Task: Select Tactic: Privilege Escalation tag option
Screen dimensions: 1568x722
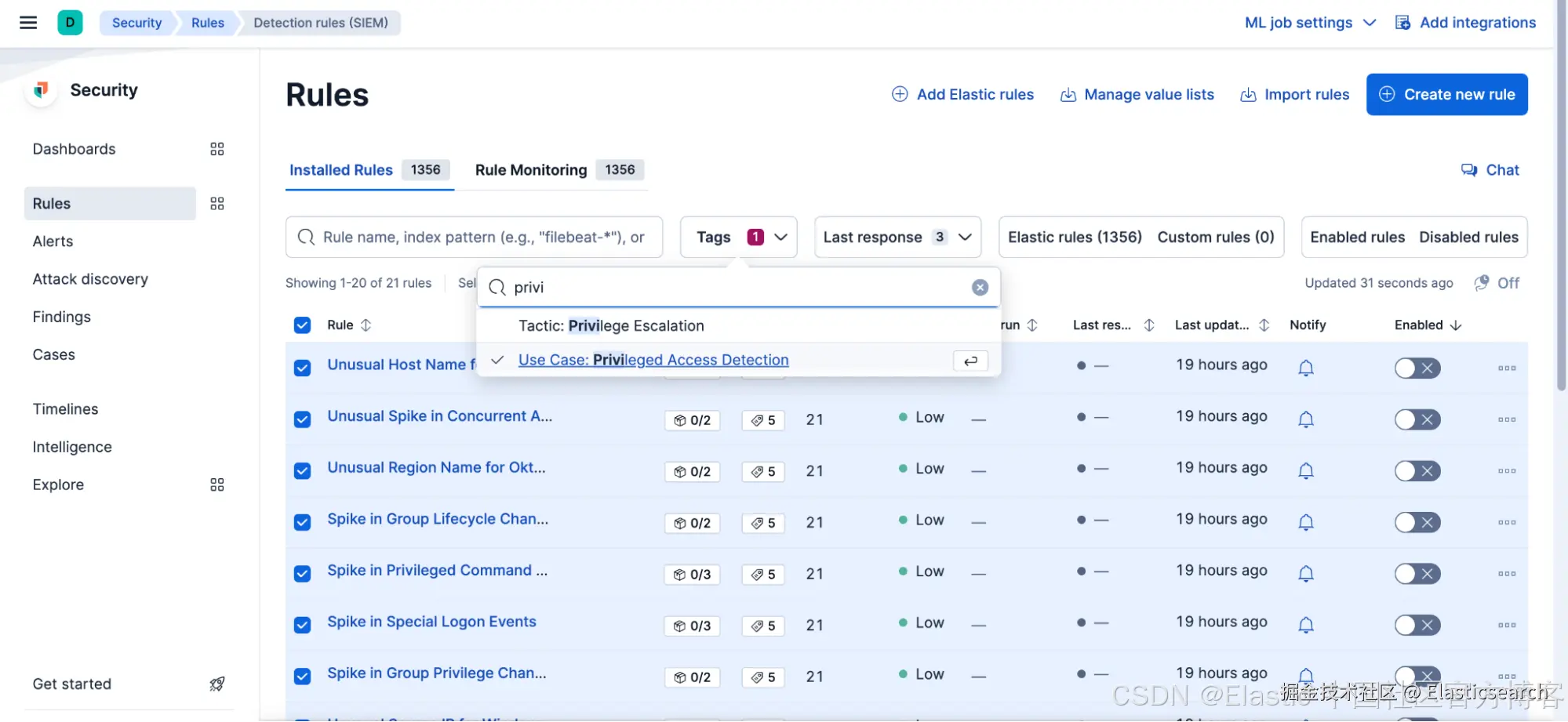Action: [x=611, y=326]
